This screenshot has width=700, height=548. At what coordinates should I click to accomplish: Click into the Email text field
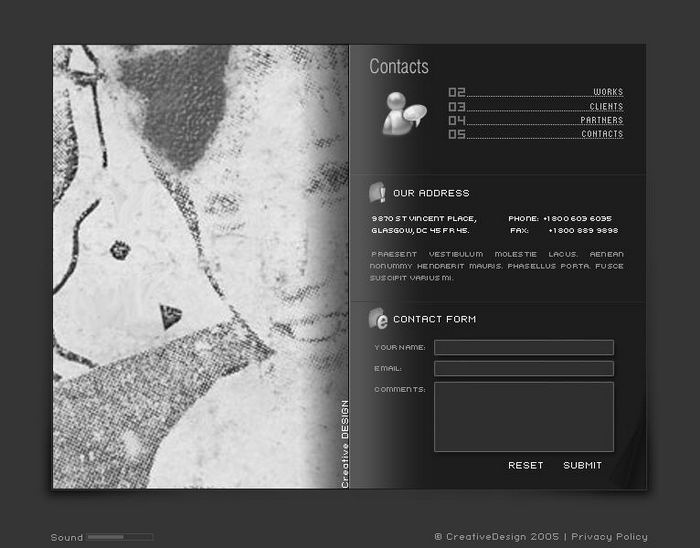[x=523, y=369]
